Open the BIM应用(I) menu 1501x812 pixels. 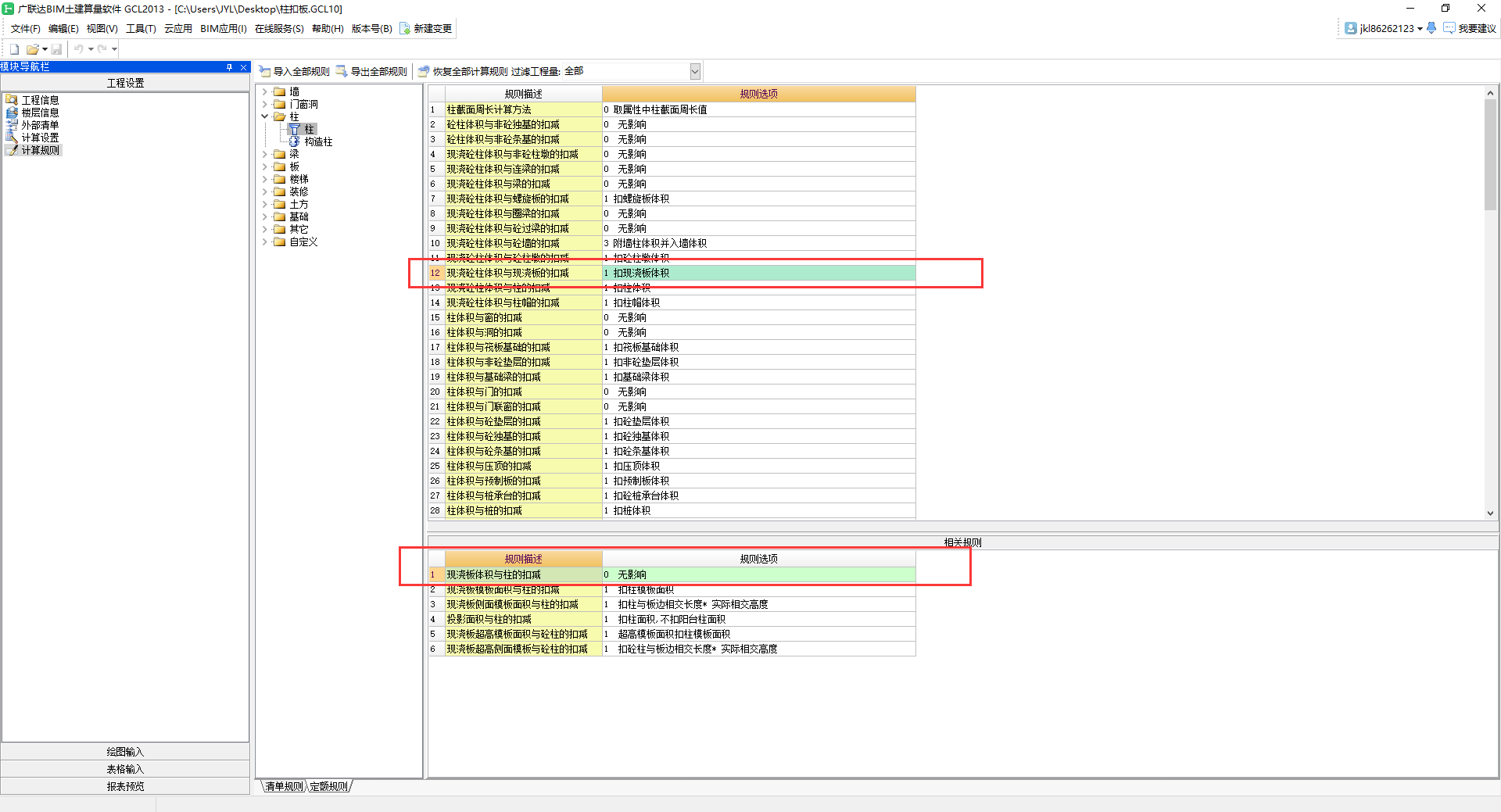coord(223,29)
